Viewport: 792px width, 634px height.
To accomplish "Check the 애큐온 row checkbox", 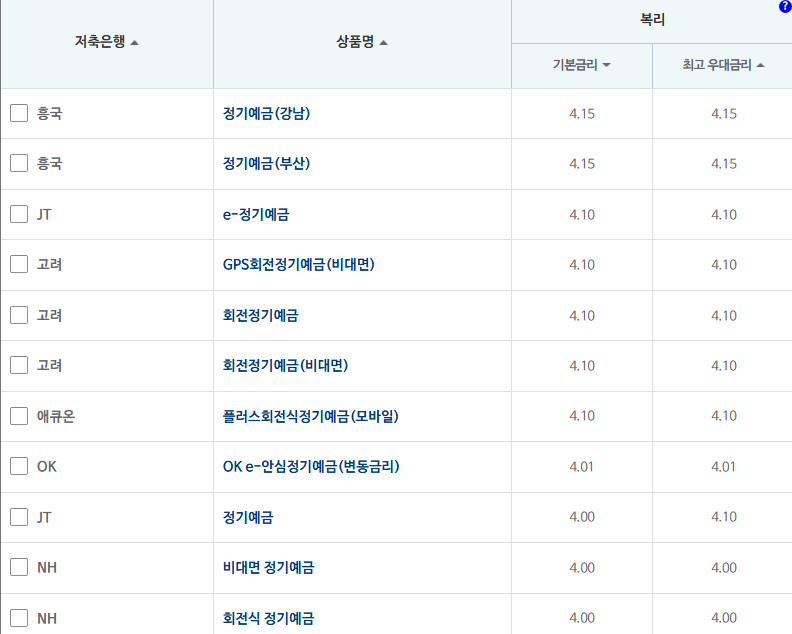I will [19, 416].
